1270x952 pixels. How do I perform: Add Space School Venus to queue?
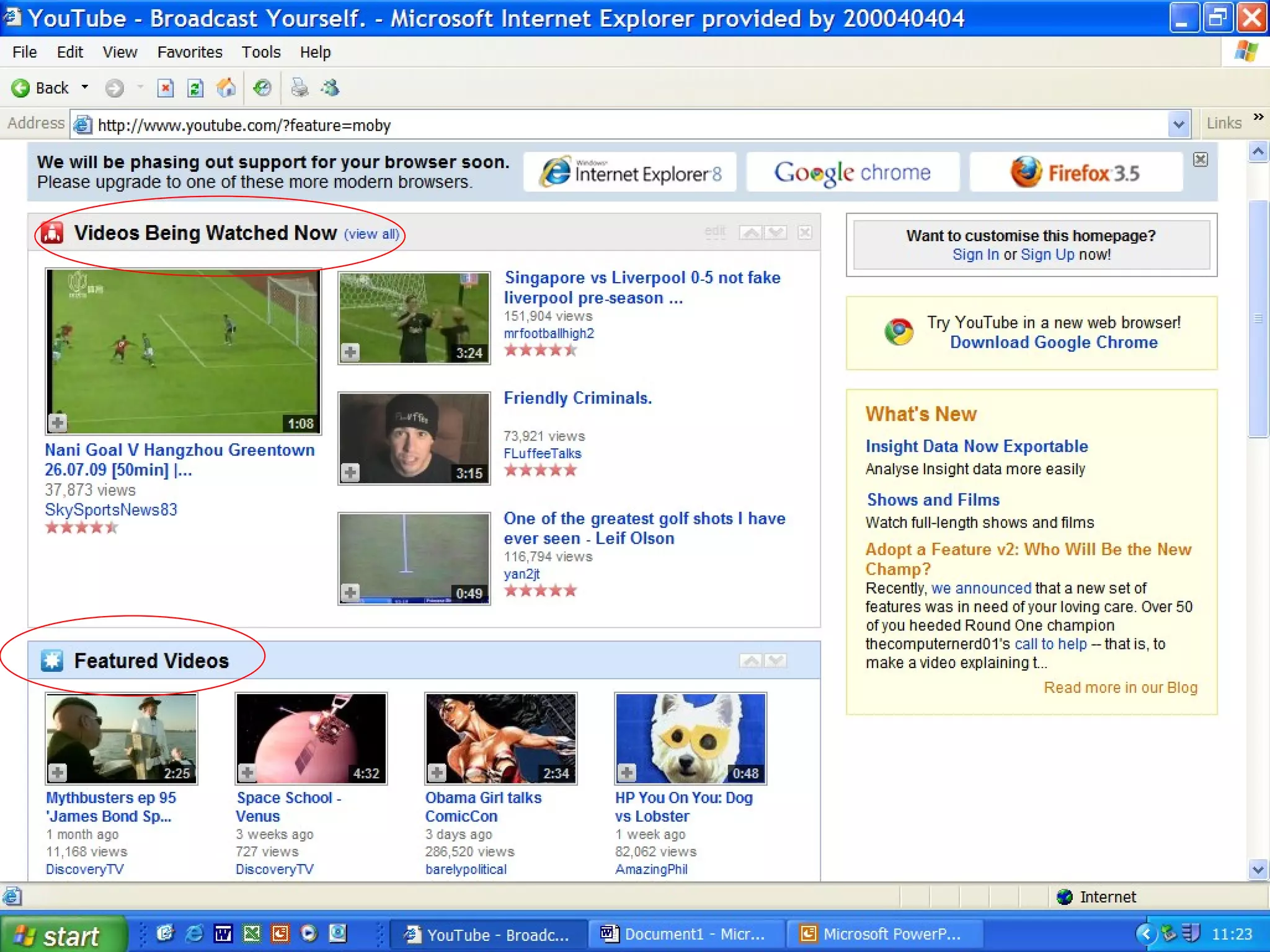tap(247, 772)
